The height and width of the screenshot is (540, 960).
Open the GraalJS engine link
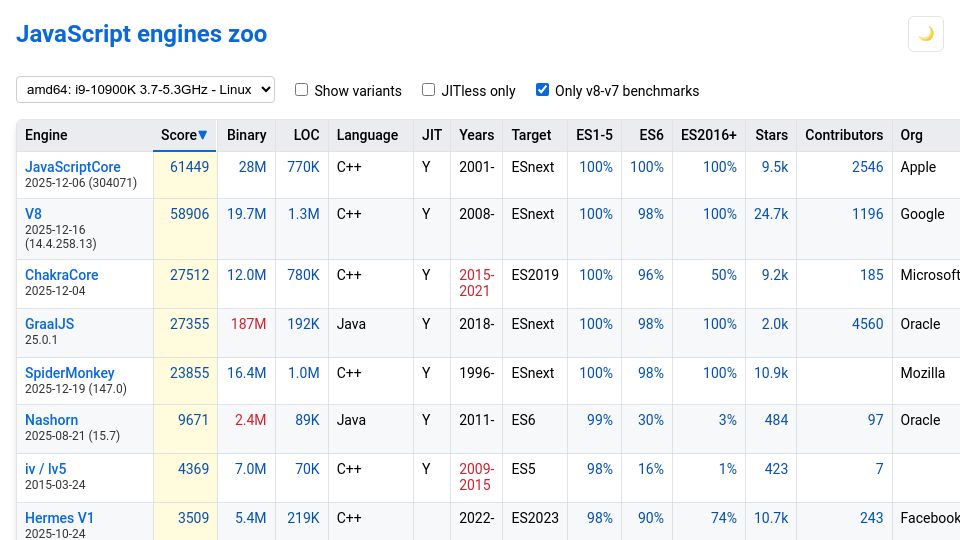[x=49, y=324]
